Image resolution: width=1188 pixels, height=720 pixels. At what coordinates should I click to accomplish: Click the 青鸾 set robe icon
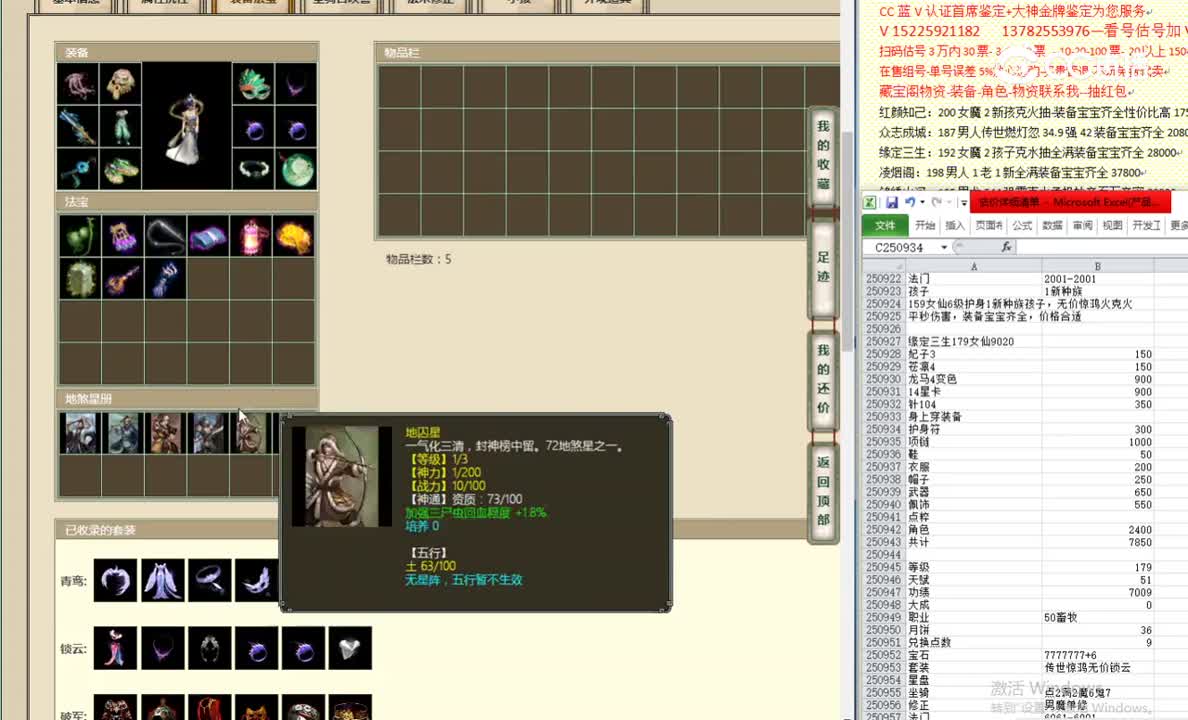click(162, 581)
